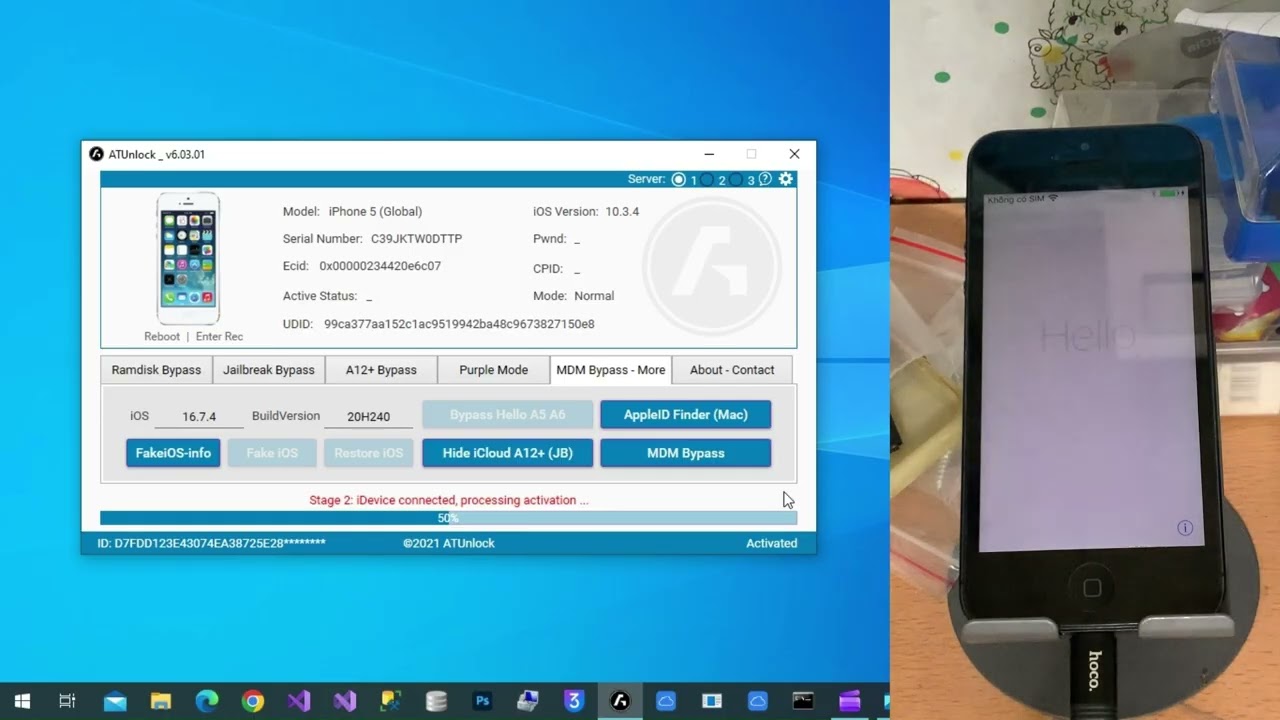Click Hide iCloud A12+ (JB) button

tap(508, 453)
